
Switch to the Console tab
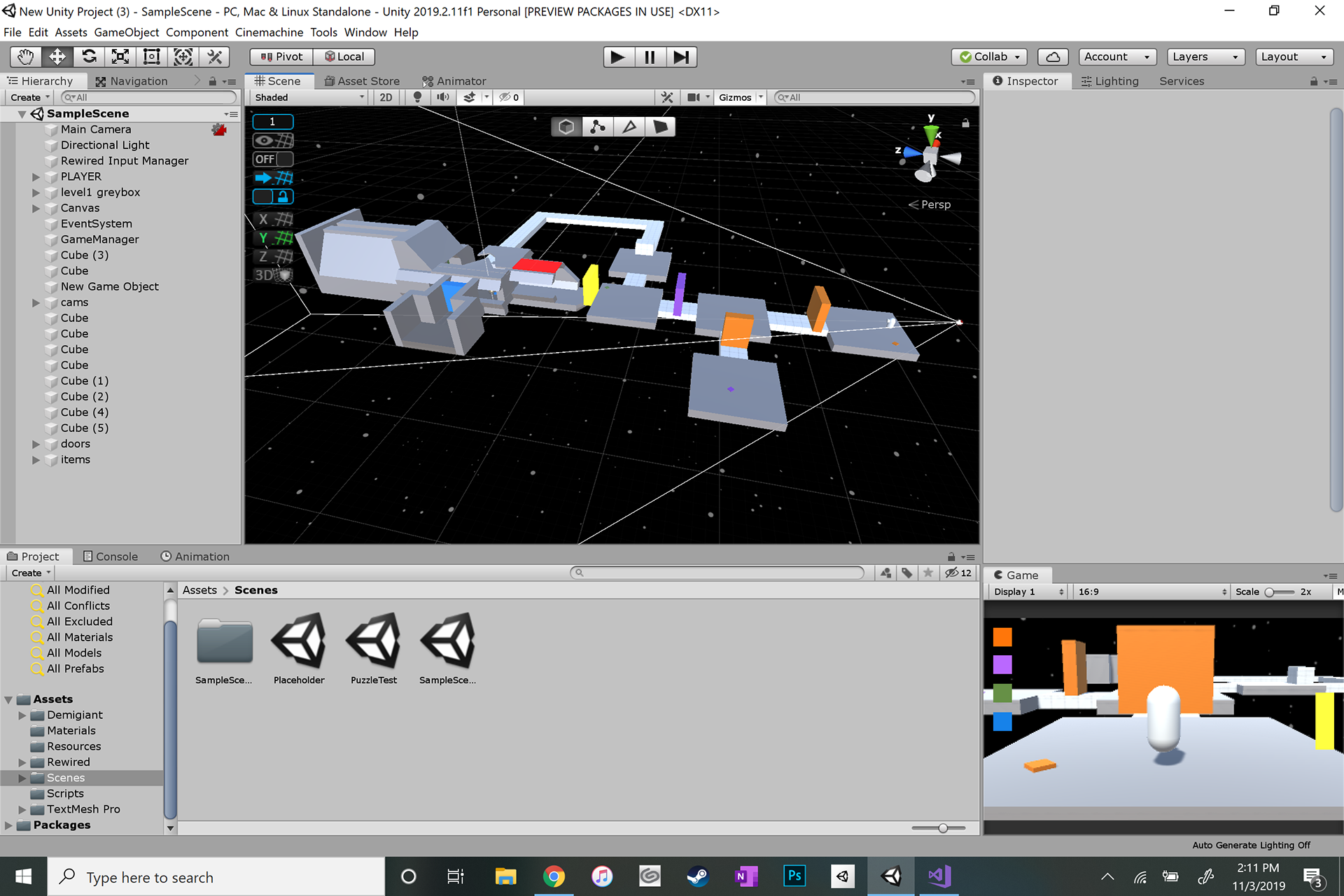111,556
